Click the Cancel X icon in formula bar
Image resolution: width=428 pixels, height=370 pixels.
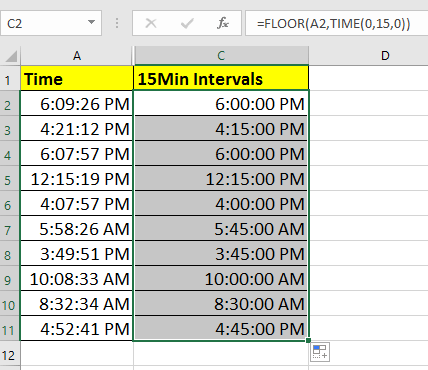pyautogui.click(x=151, y=23)
